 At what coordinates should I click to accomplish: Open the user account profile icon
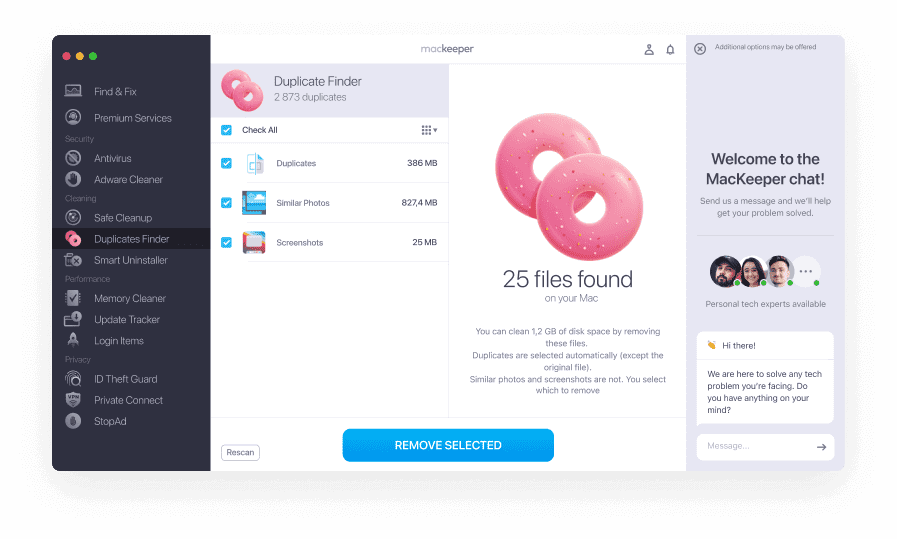coord(649,50)
